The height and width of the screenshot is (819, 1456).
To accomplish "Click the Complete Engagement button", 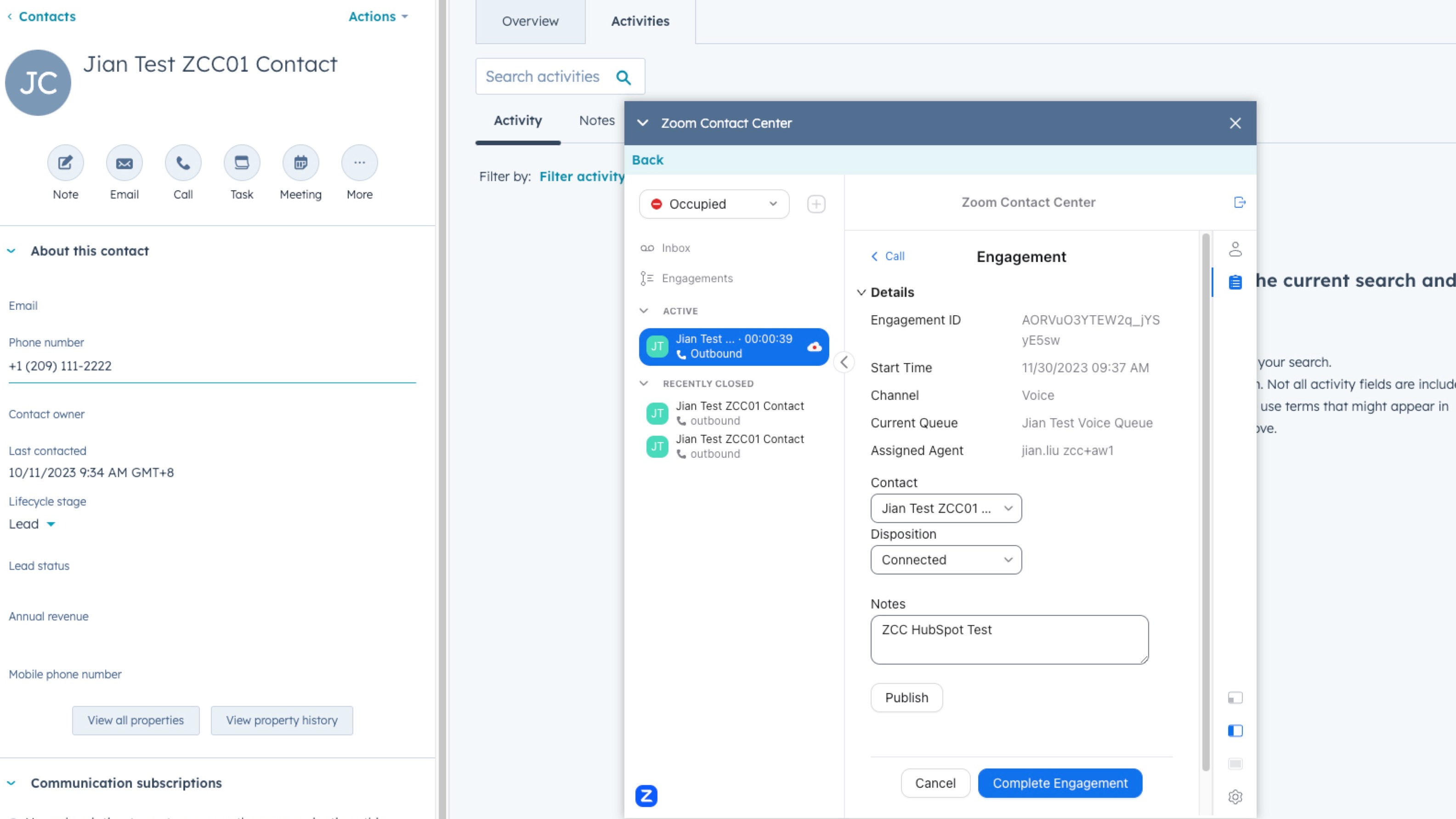I will pos(1060,783).
